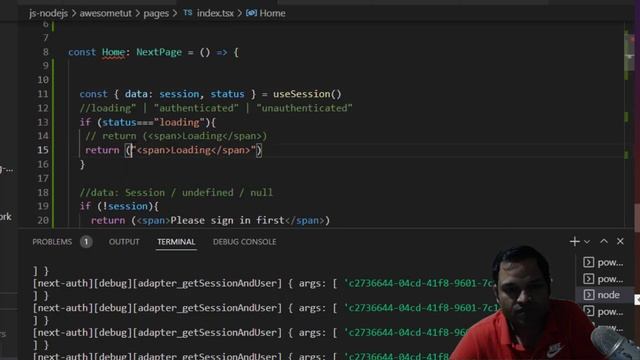This screenshot has height=360, width=640.
Task: Click the index.tsx breadcrumb file
Action: tap(215, 13)
